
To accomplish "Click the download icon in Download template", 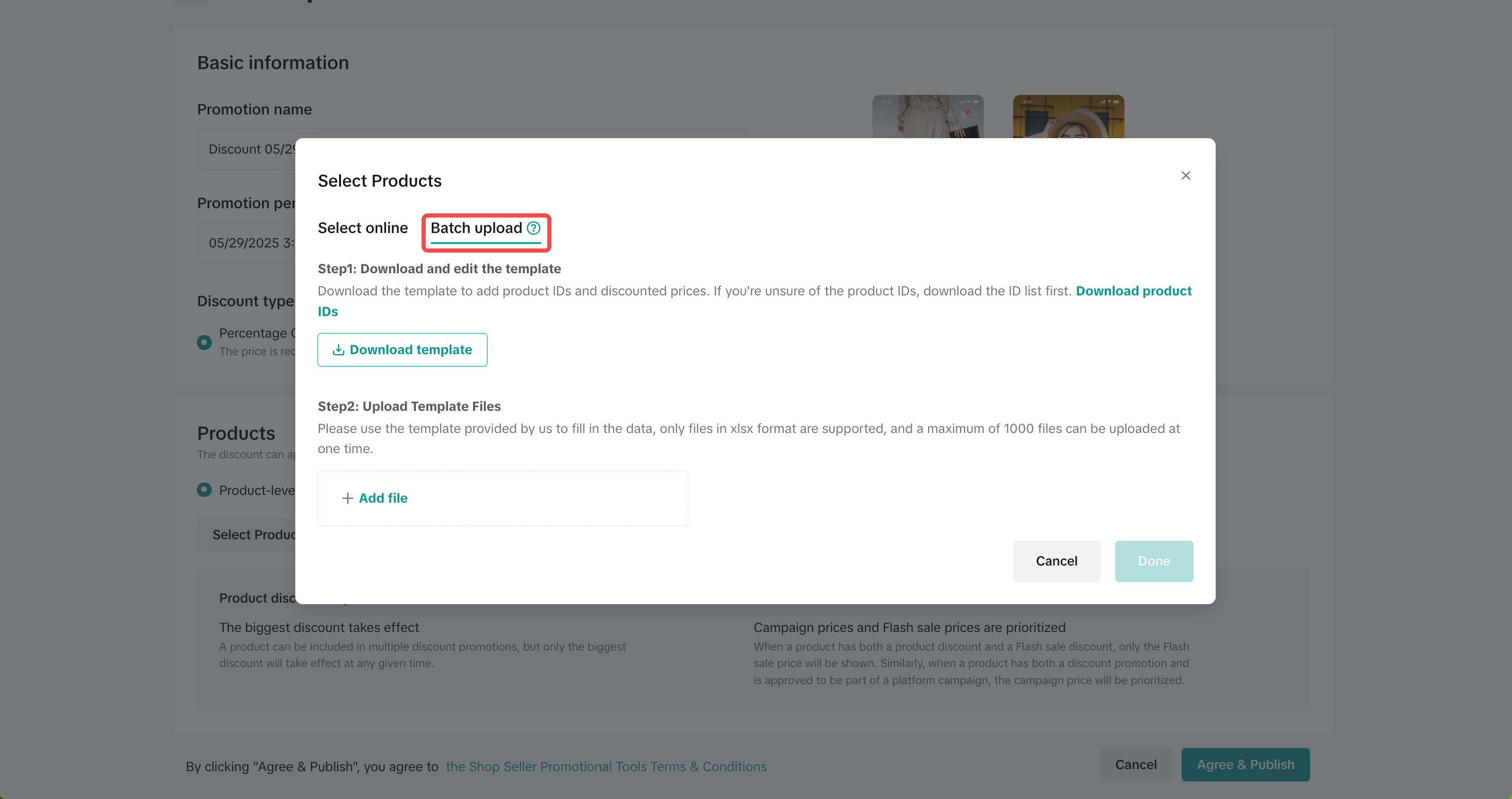I will [338, 350].
